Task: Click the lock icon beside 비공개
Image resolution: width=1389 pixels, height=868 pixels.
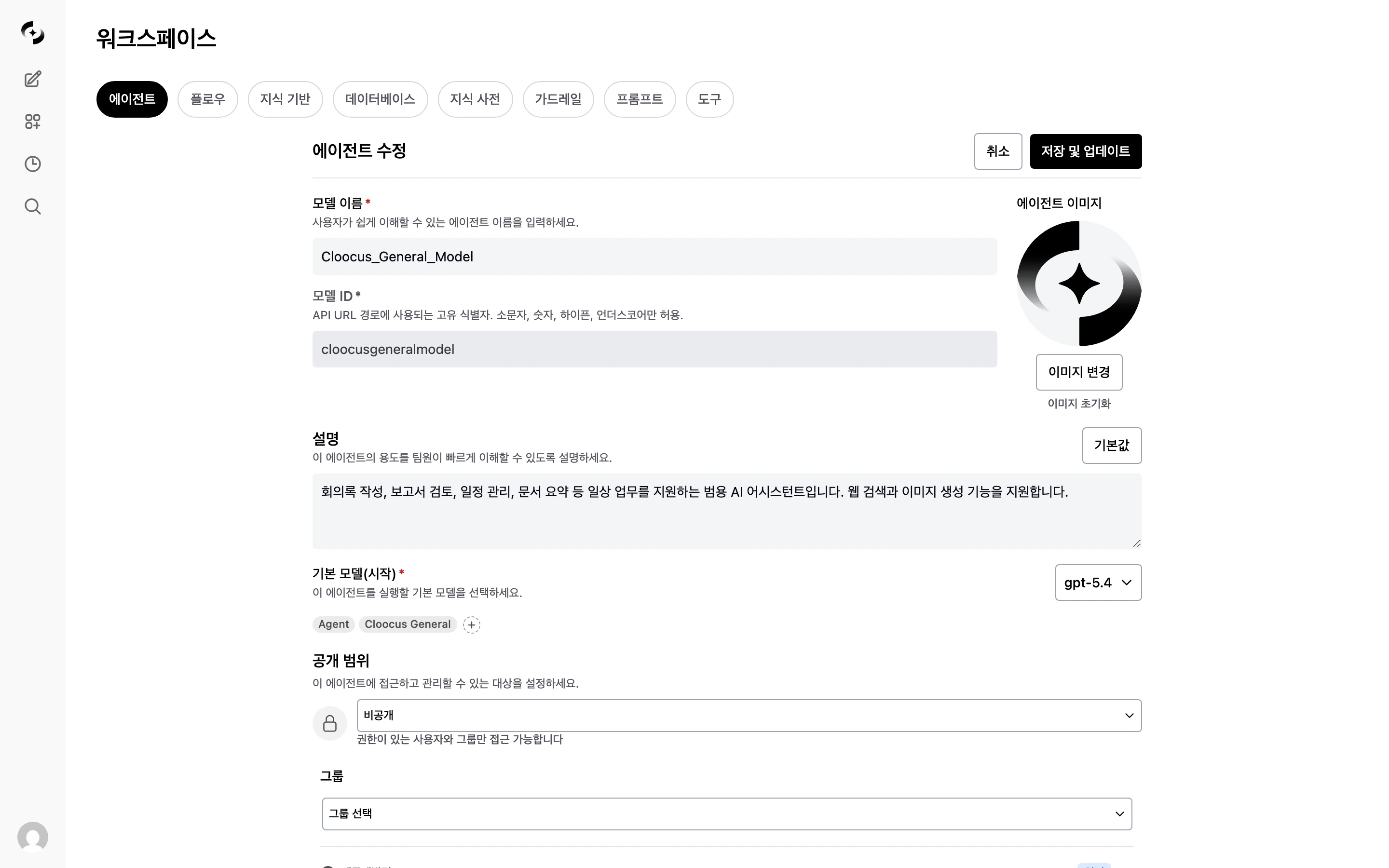Action: (330, 723)
